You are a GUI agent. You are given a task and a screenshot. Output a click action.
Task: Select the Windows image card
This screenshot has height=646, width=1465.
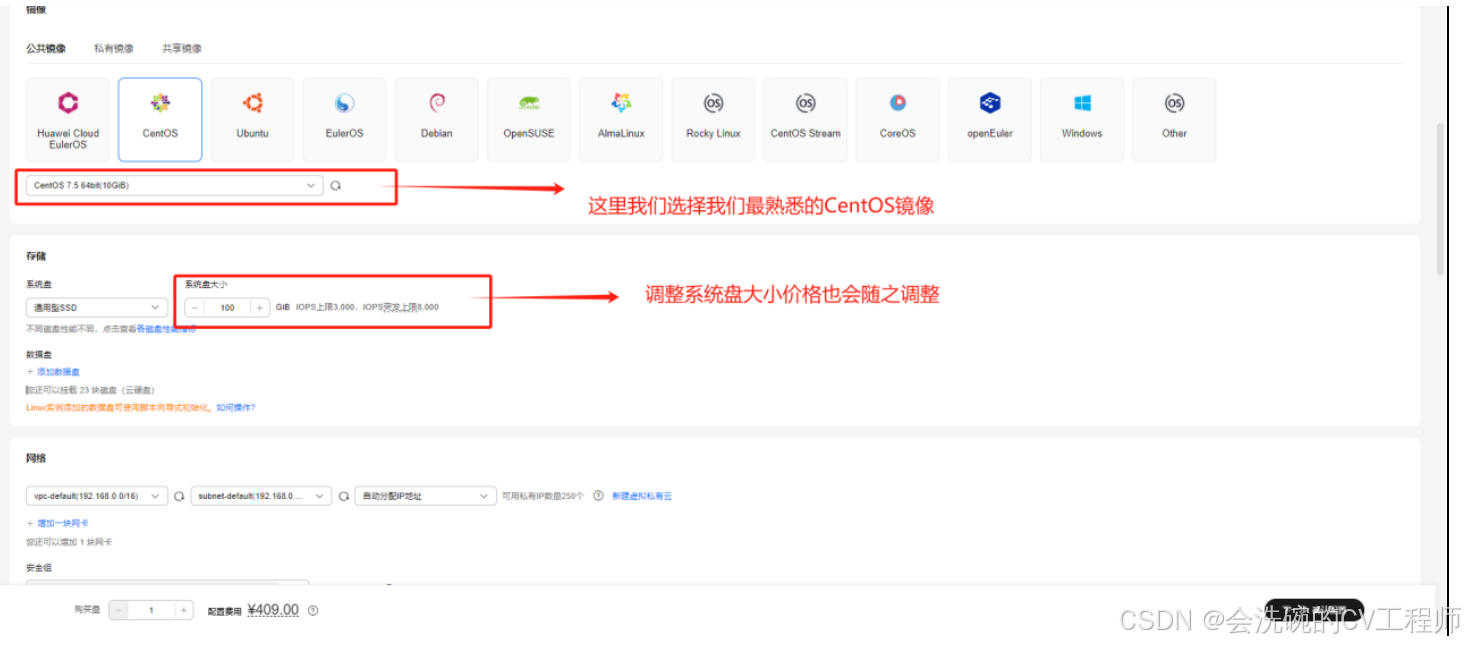coord(1081,120)
